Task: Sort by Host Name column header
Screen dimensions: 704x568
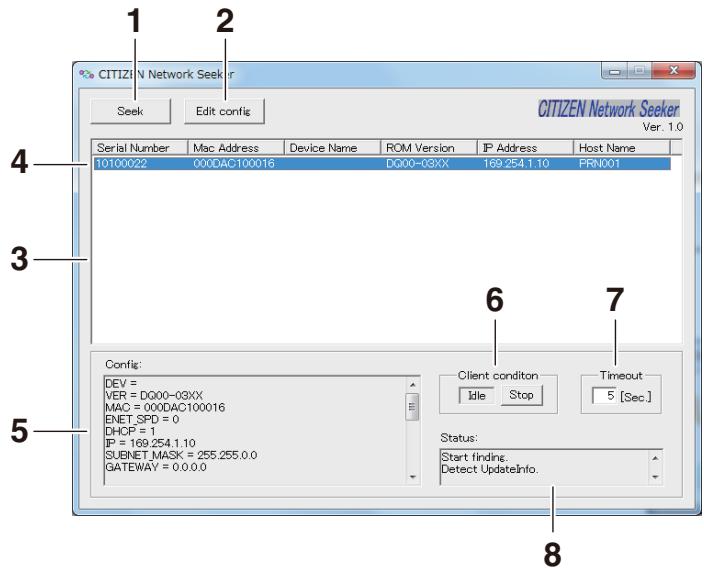Action: click(x=622, y=148)
